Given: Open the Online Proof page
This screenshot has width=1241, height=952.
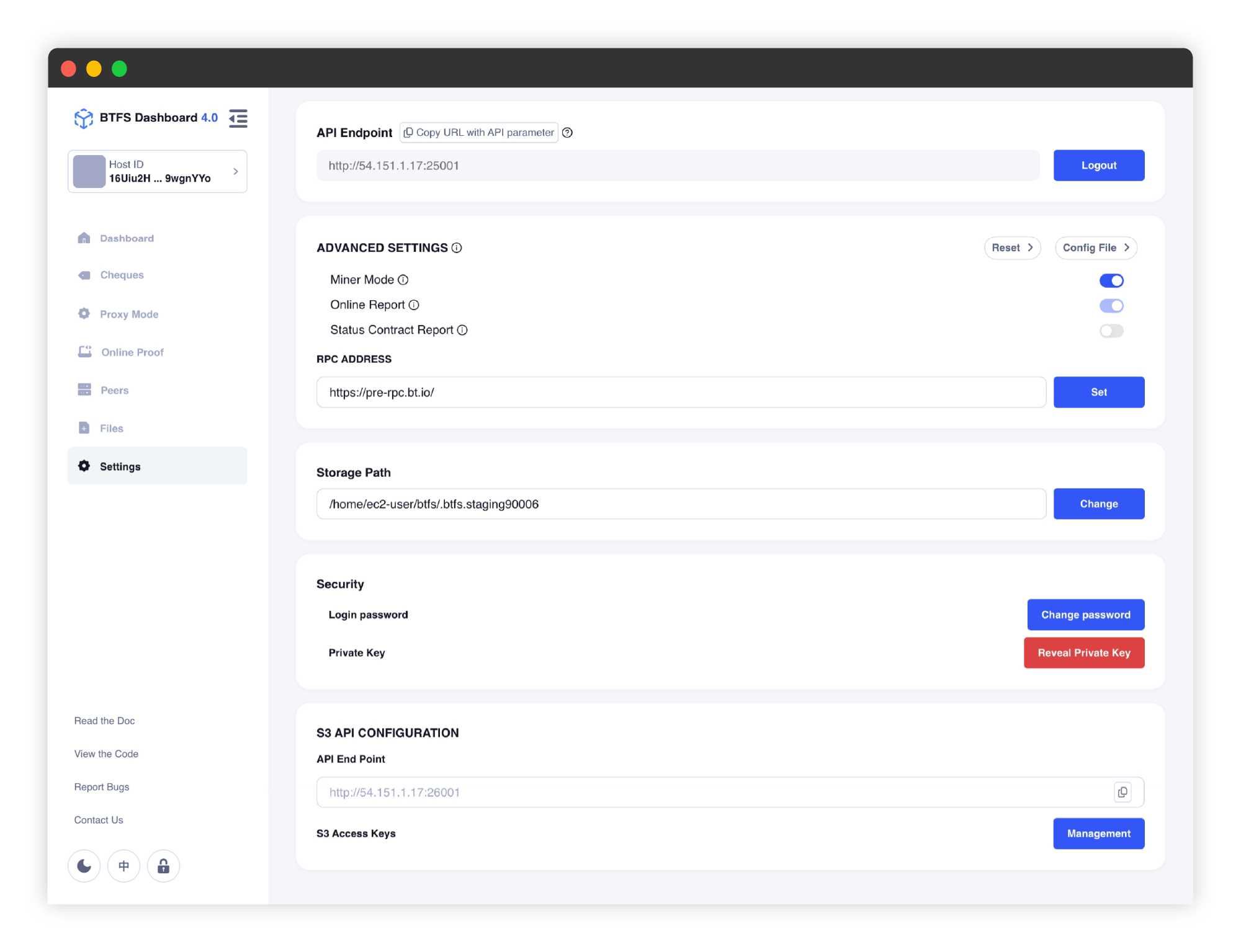Looking at the screenshot, I should 132,352.
